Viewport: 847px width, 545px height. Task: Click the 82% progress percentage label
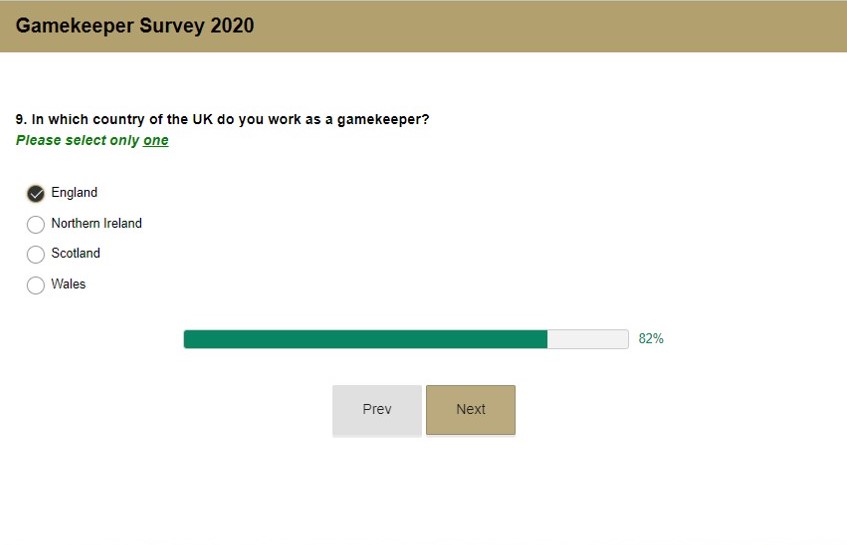click(x=651, y=339)
